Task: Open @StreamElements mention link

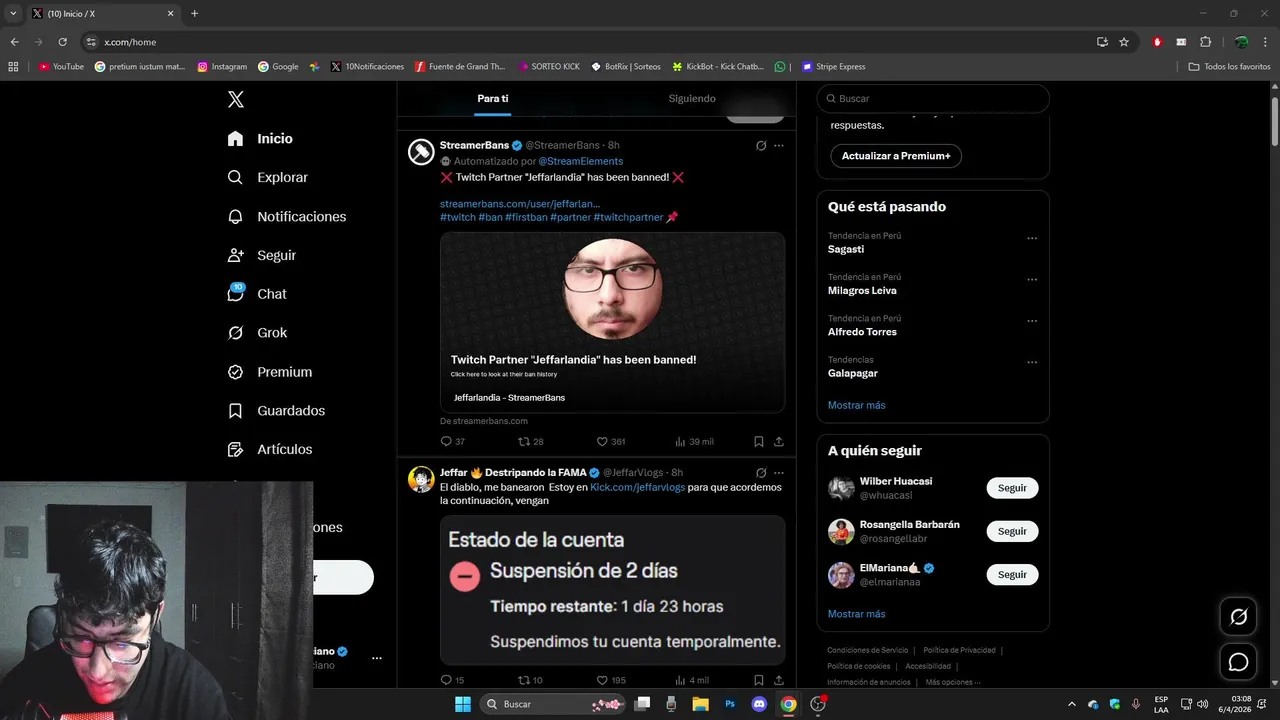Action: coord(580,161)
